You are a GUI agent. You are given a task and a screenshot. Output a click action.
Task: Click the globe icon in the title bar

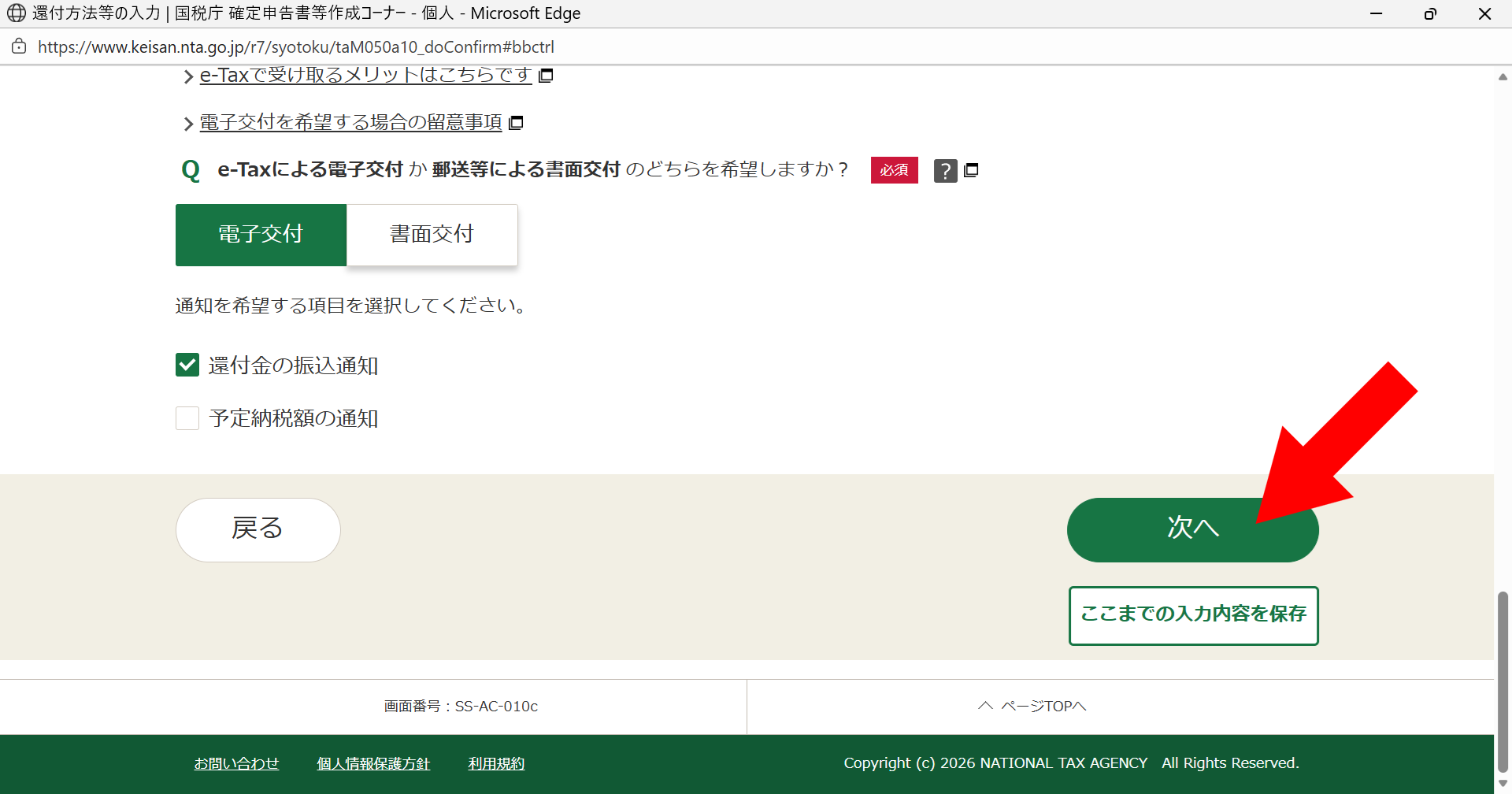(x=17, y=13)
